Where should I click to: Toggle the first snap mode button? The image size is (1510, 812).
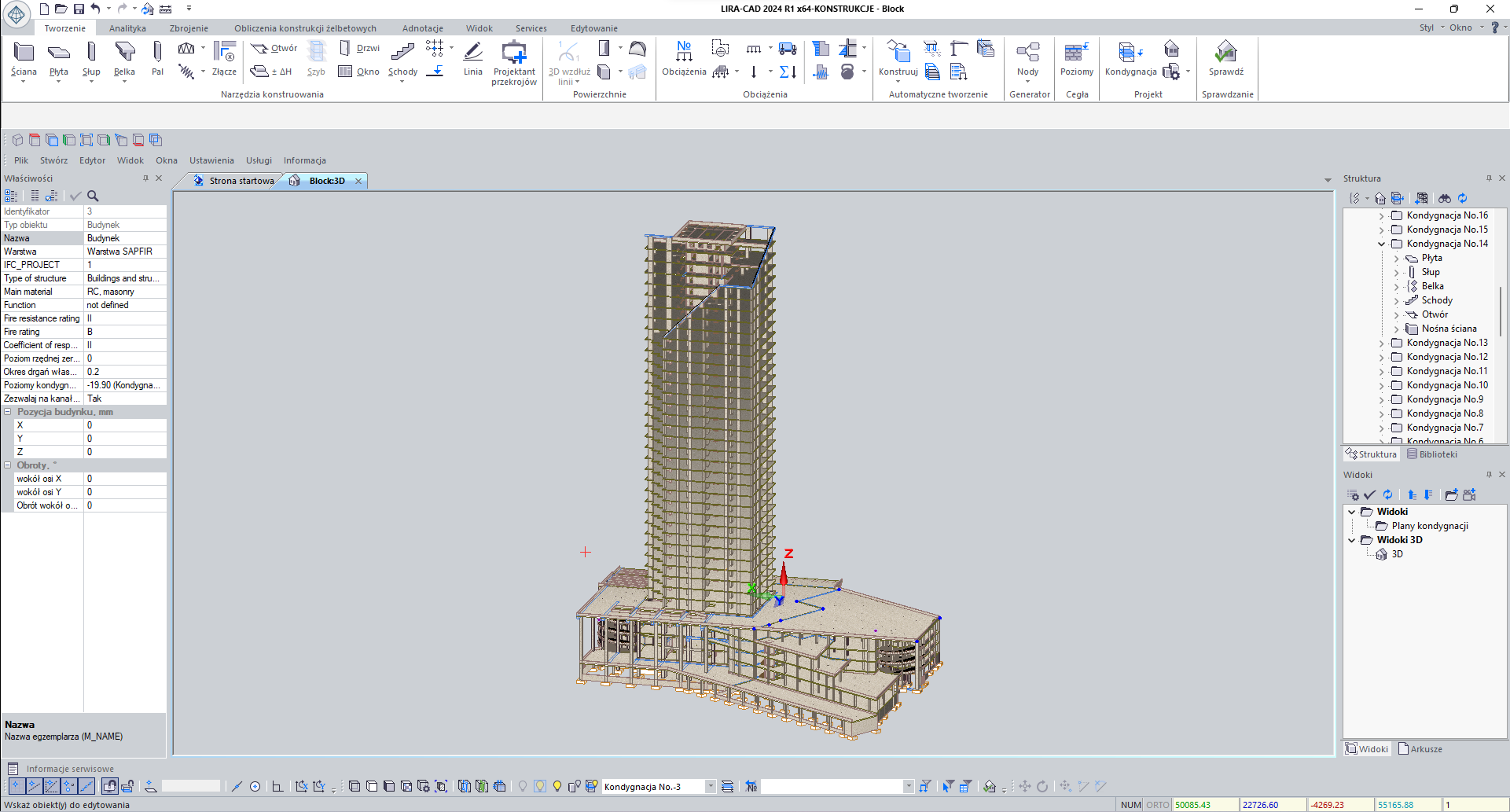click(16, 786)
